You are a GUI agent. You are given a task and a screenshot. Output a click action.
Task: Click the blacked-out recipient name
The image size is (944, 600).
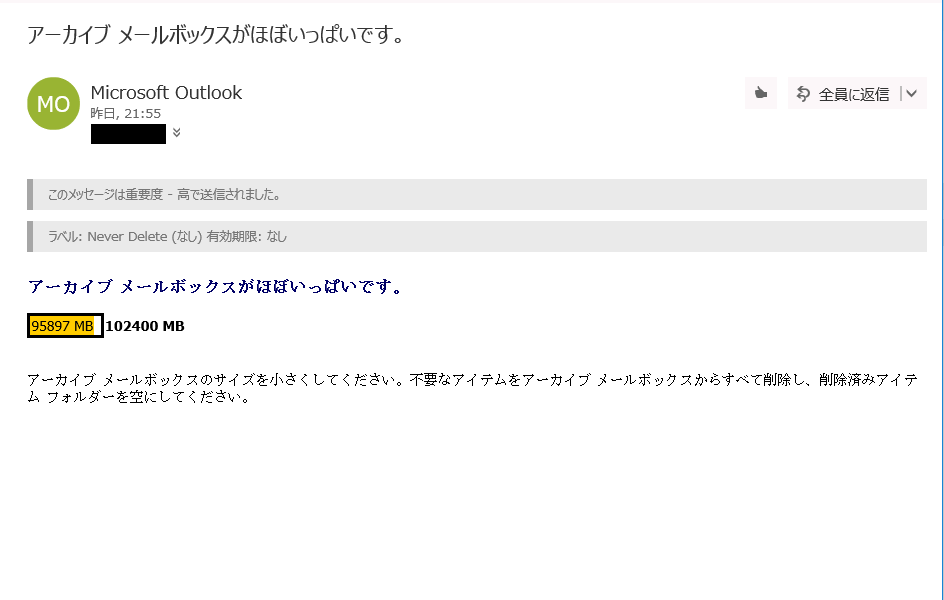coord(128,134)
